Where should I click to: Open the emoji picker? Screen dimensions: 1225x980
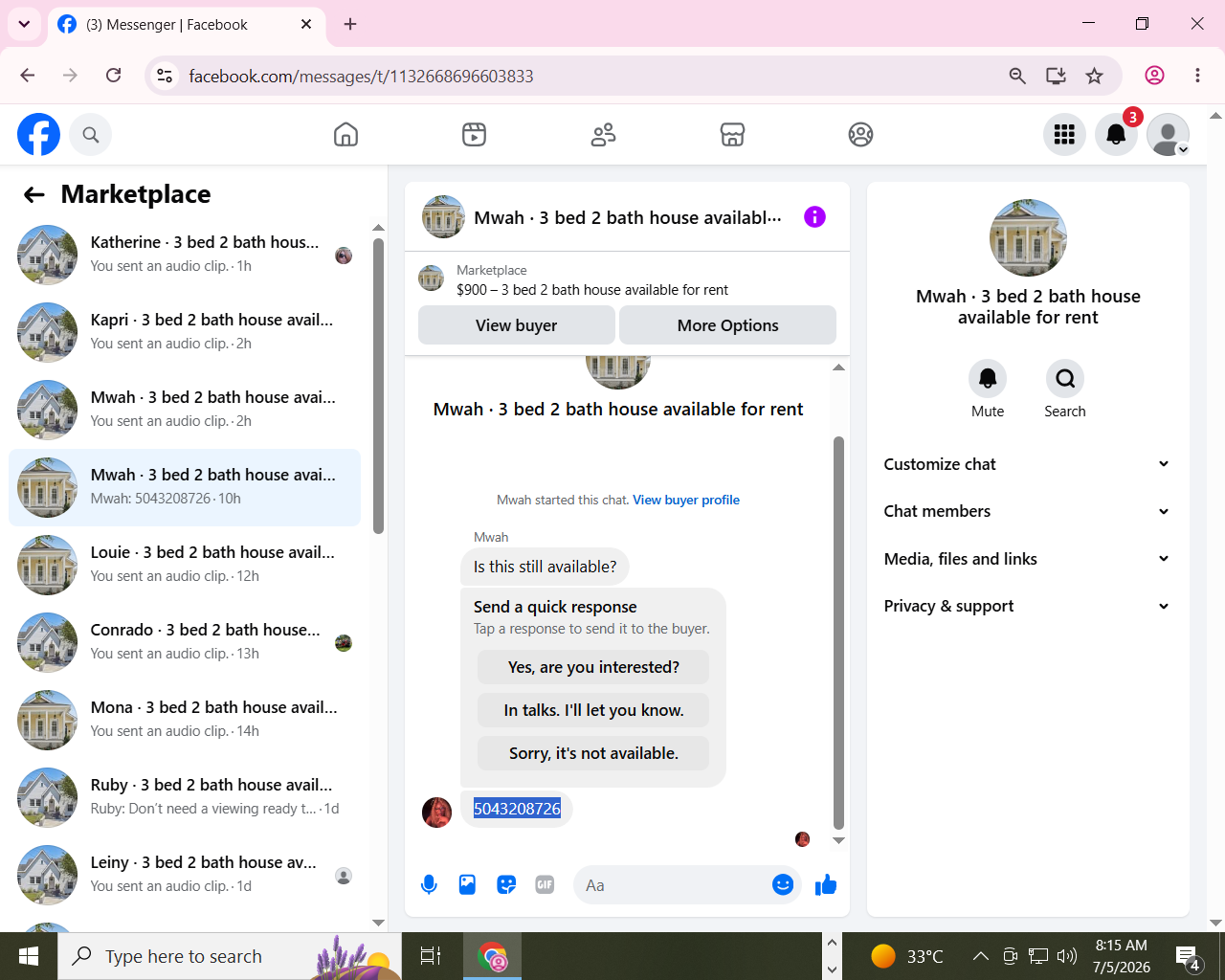pos(783,885)
